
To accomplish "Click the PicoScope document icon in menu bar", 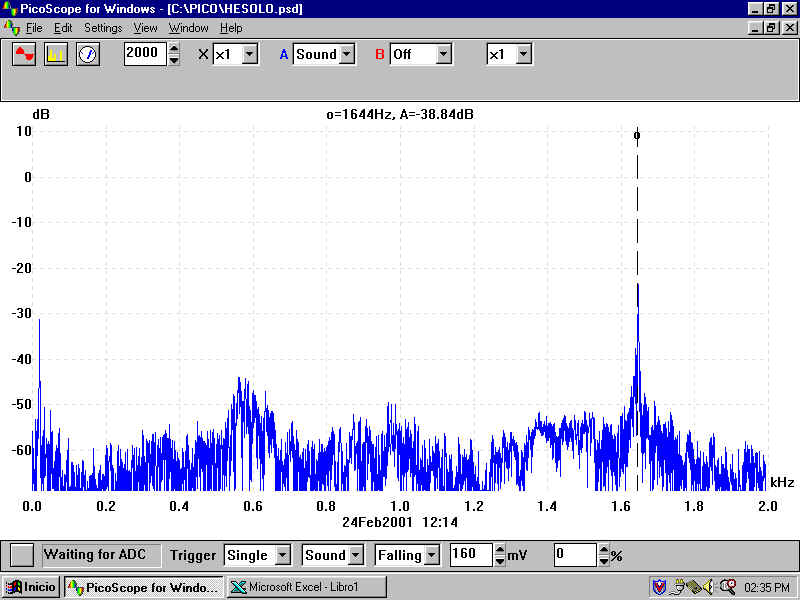I will (12, 28).
